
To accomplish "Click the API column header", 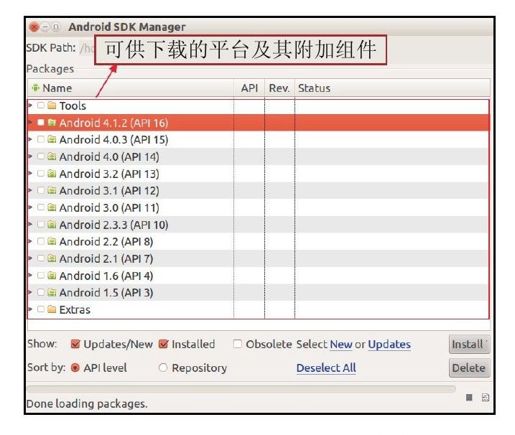I will 249,88.
